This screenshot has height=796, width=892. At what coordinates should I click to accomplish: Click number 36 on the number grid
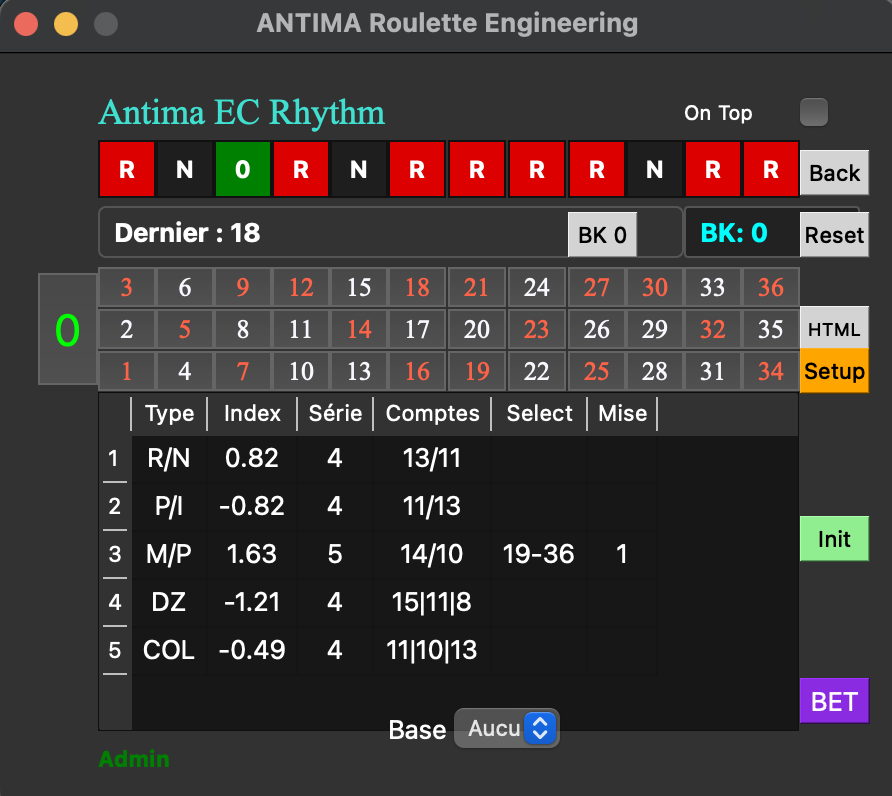769,287
